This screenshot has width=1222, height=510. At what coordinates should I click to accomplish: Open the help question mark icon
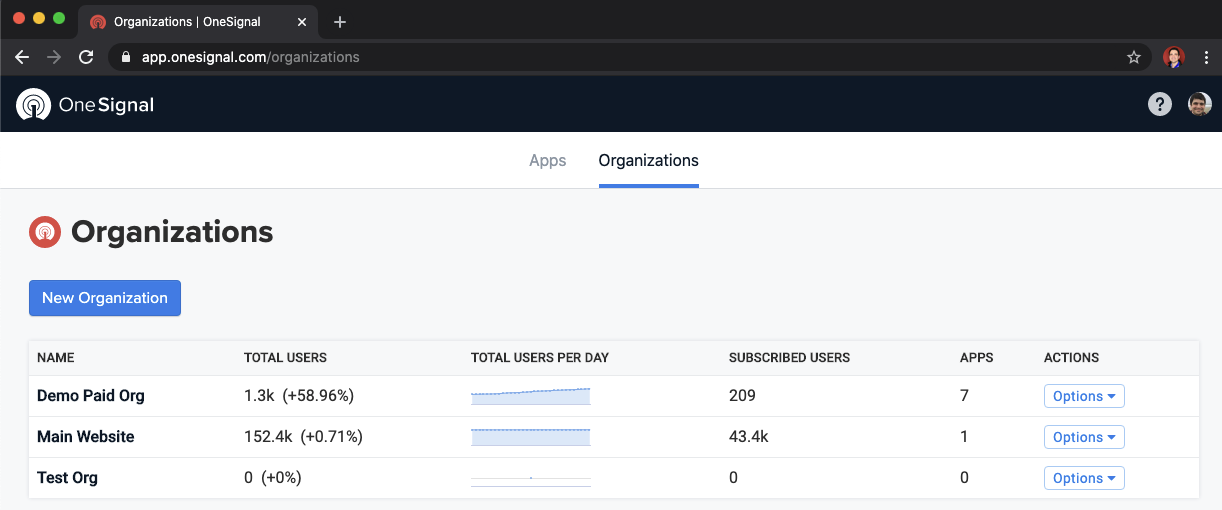click(1160, 104)
